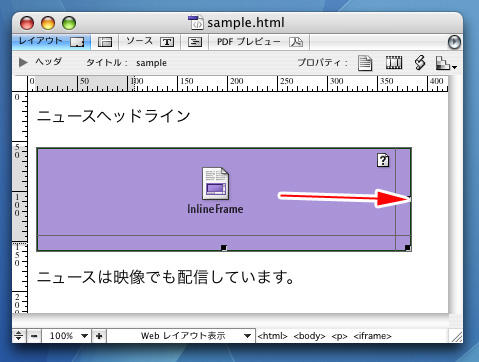Open the movie filmstrip properties icon

point(394,62)
